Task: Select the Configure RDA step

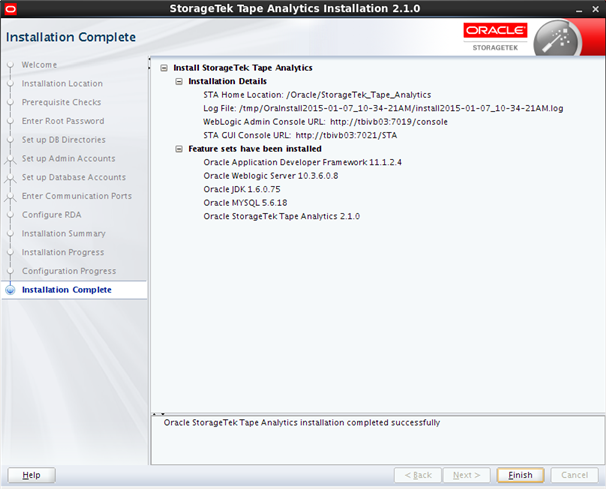Action: click(51, 215)
